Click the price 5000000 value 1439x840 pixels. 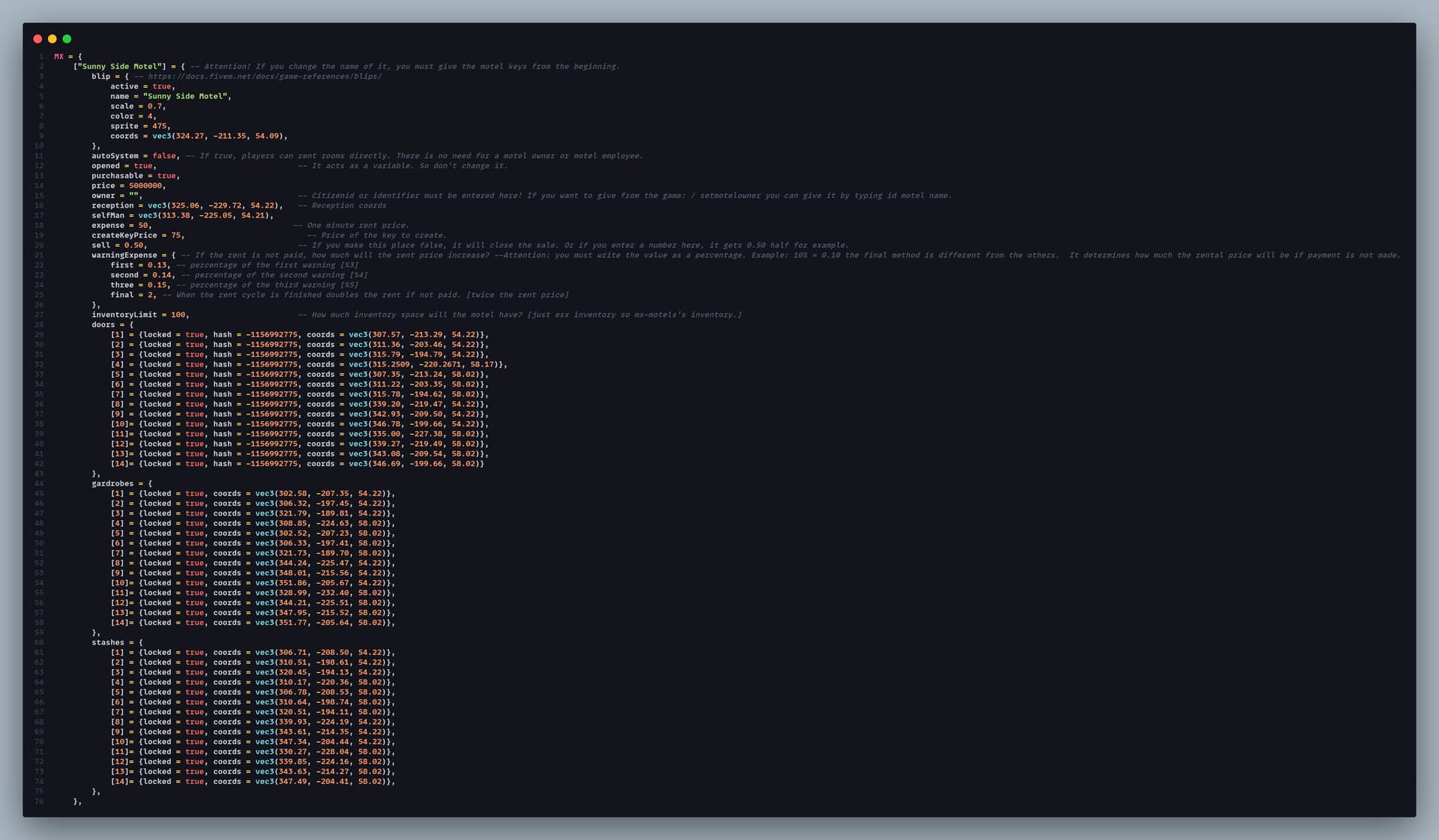pos(145,186)
